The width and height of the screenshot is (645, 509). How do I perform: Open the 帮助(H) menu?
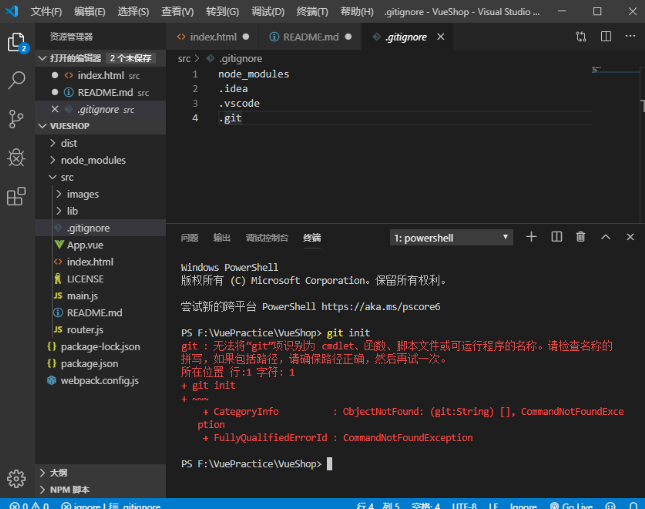[357, 12]
